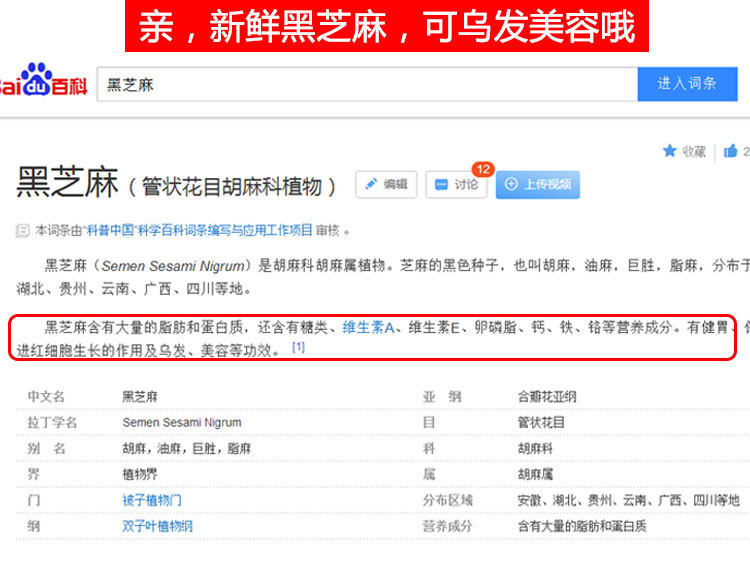Click the 管状花目 value in info table
Image resolution: width=750 pixels, height=567 pixels.
pos(541,422)
